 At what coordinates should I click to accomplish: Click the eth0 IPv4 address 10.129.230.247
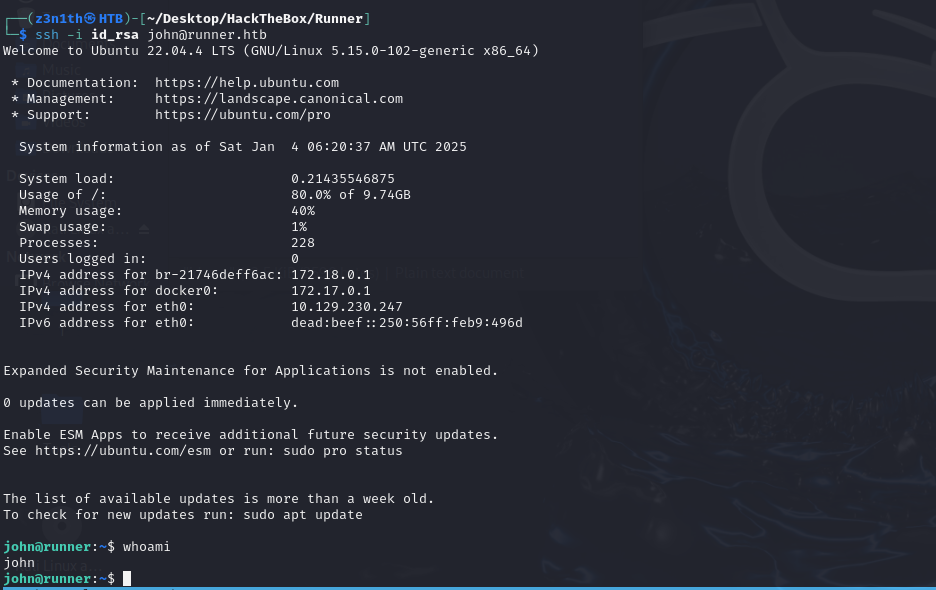pos(346,307)
